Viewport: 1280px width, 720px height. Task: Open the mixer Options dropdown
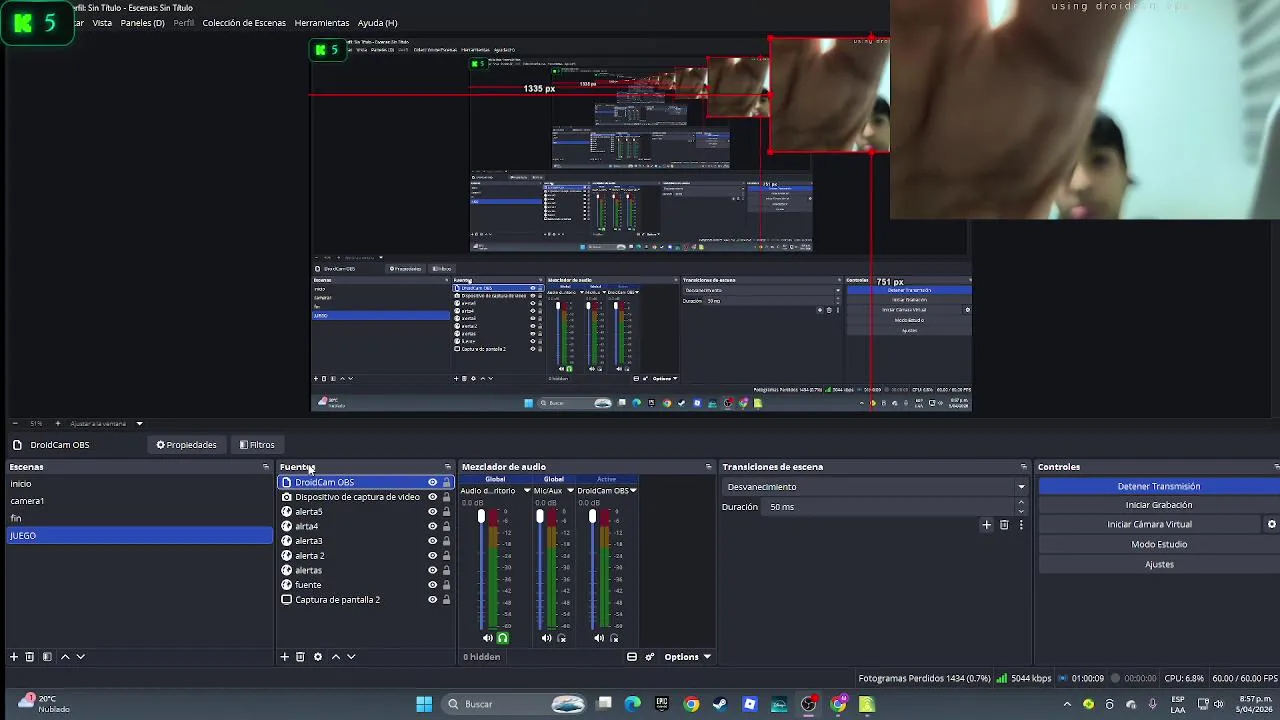[x=687, y=657]
